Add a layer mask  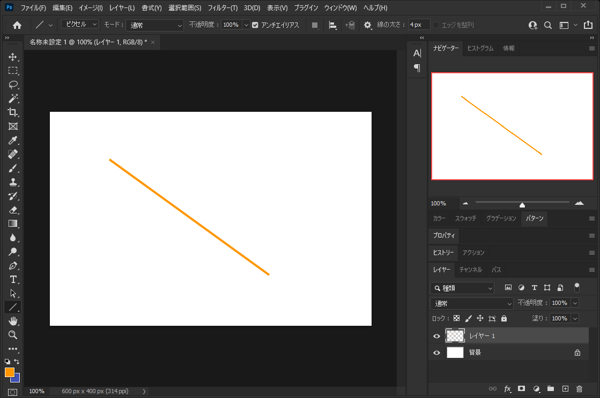[x=522, y=389]
